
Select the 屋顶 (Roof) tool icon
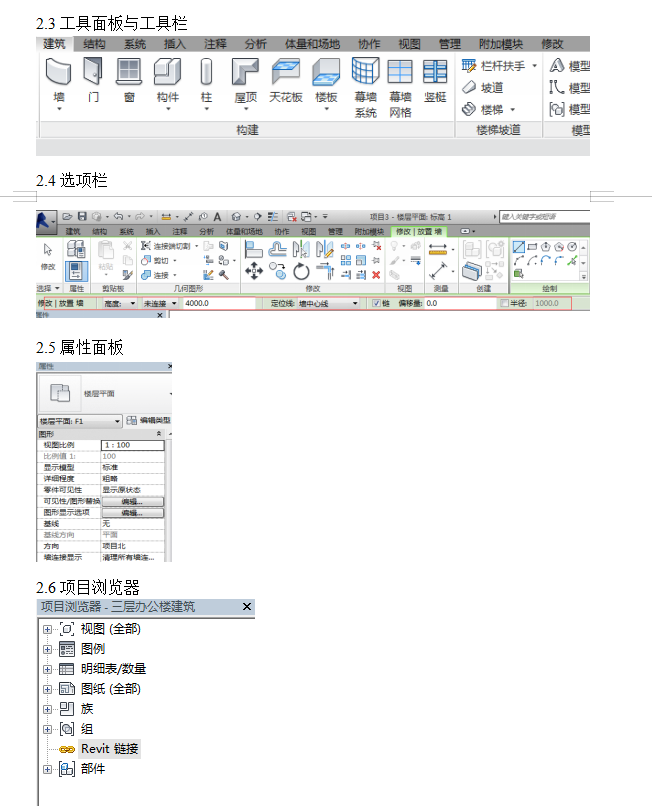tap(245, 71)
